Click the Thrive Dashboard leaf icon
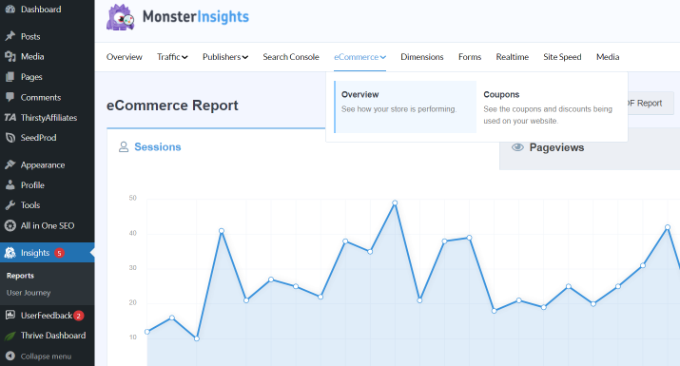Viewport: 680px width, 366px height. 10,336
